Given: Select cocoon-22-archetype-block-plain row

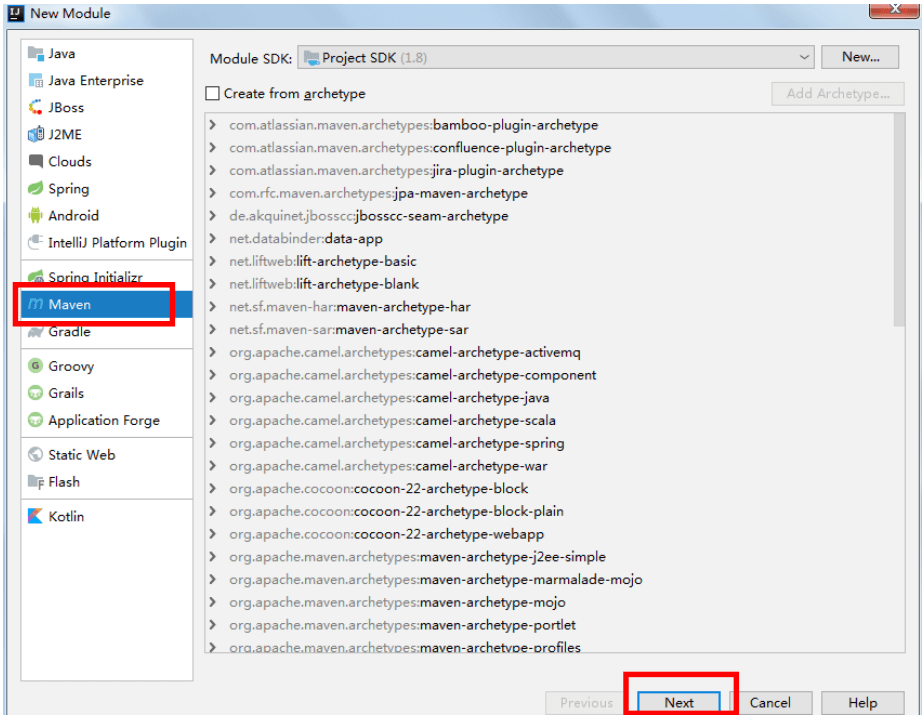Looking at the screenshot, I should tap(549, 511).
